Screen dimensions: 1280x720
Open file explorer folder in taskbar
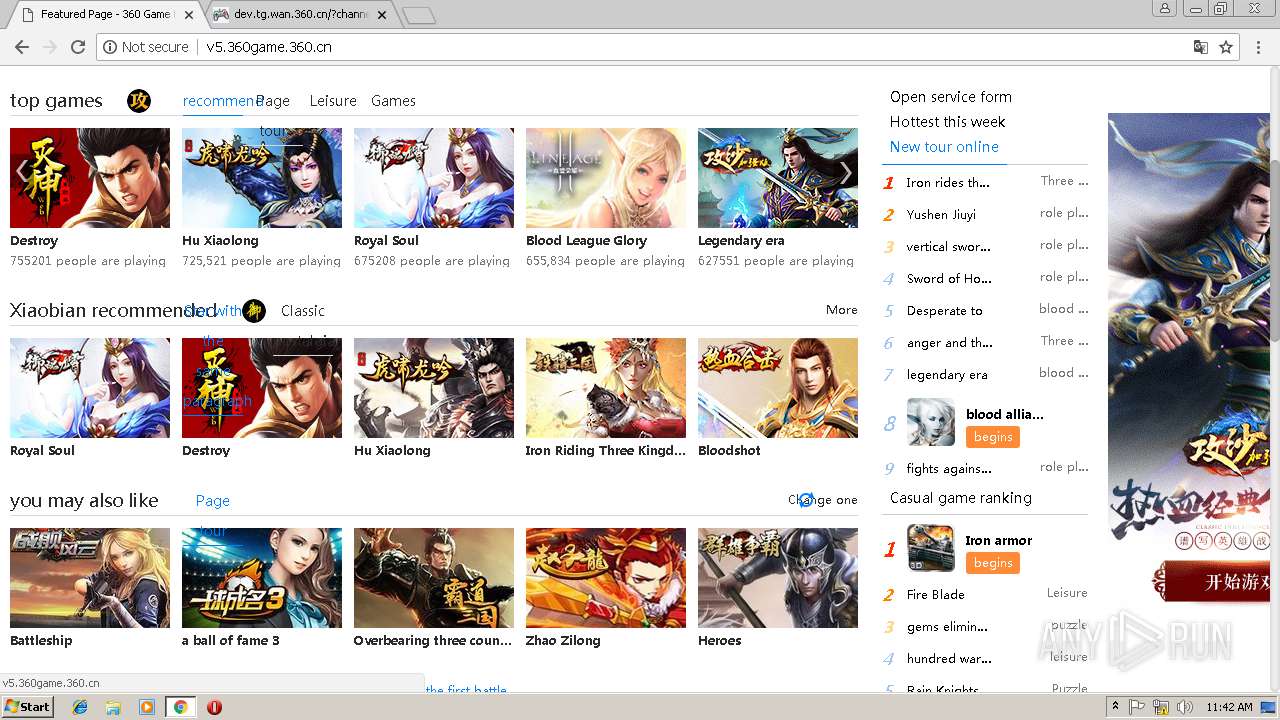coord(113,707)
